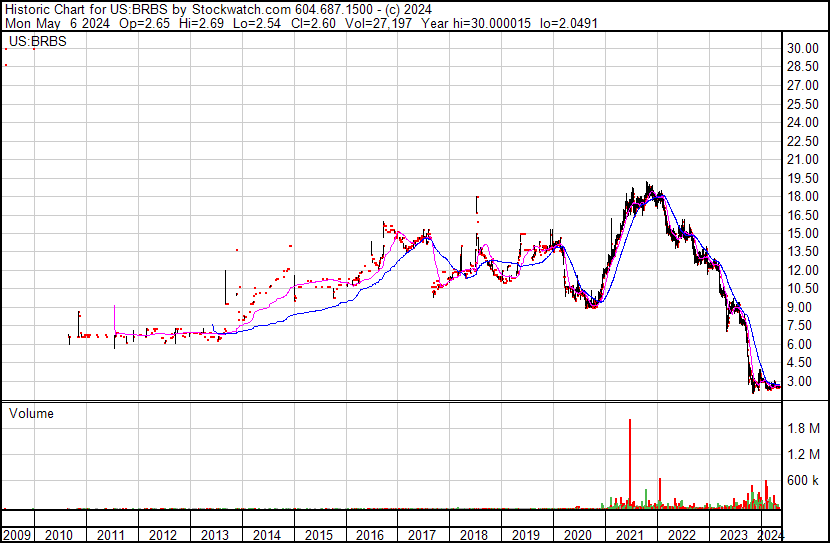The height and width of the screenshot is (543, 830).
Task: Click the 21.00 price axis label
Action: click(x=803, y=159)
